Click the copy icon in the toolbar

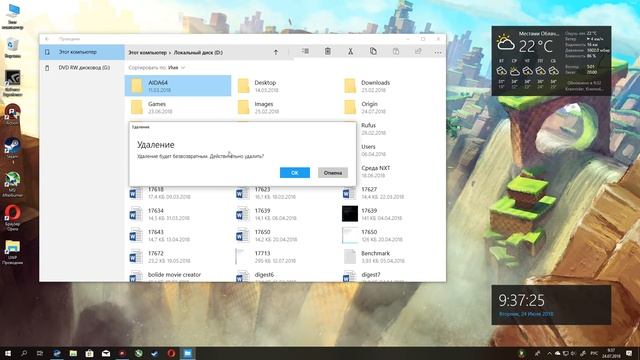coord(373,51)
